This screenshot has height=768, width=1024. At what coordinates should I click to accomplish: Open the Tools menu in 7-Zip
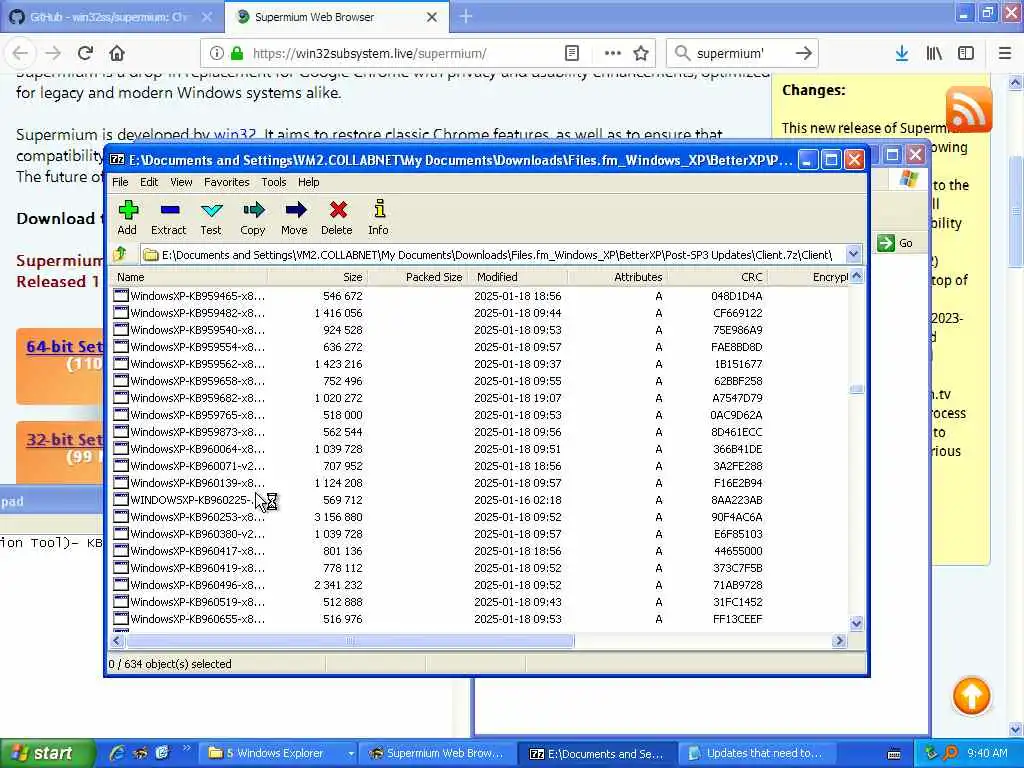pyautogui.click(x=274, y=182)
